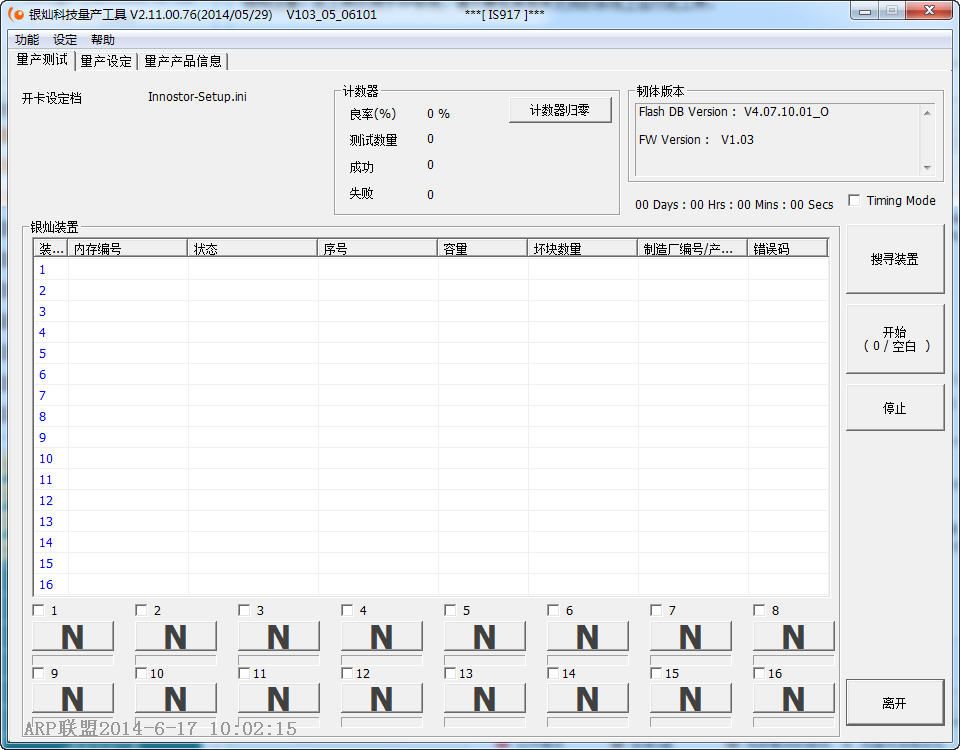The image size is (960, 750).
Task: Click the 搜寻装置 button
Action: point(894,259)
